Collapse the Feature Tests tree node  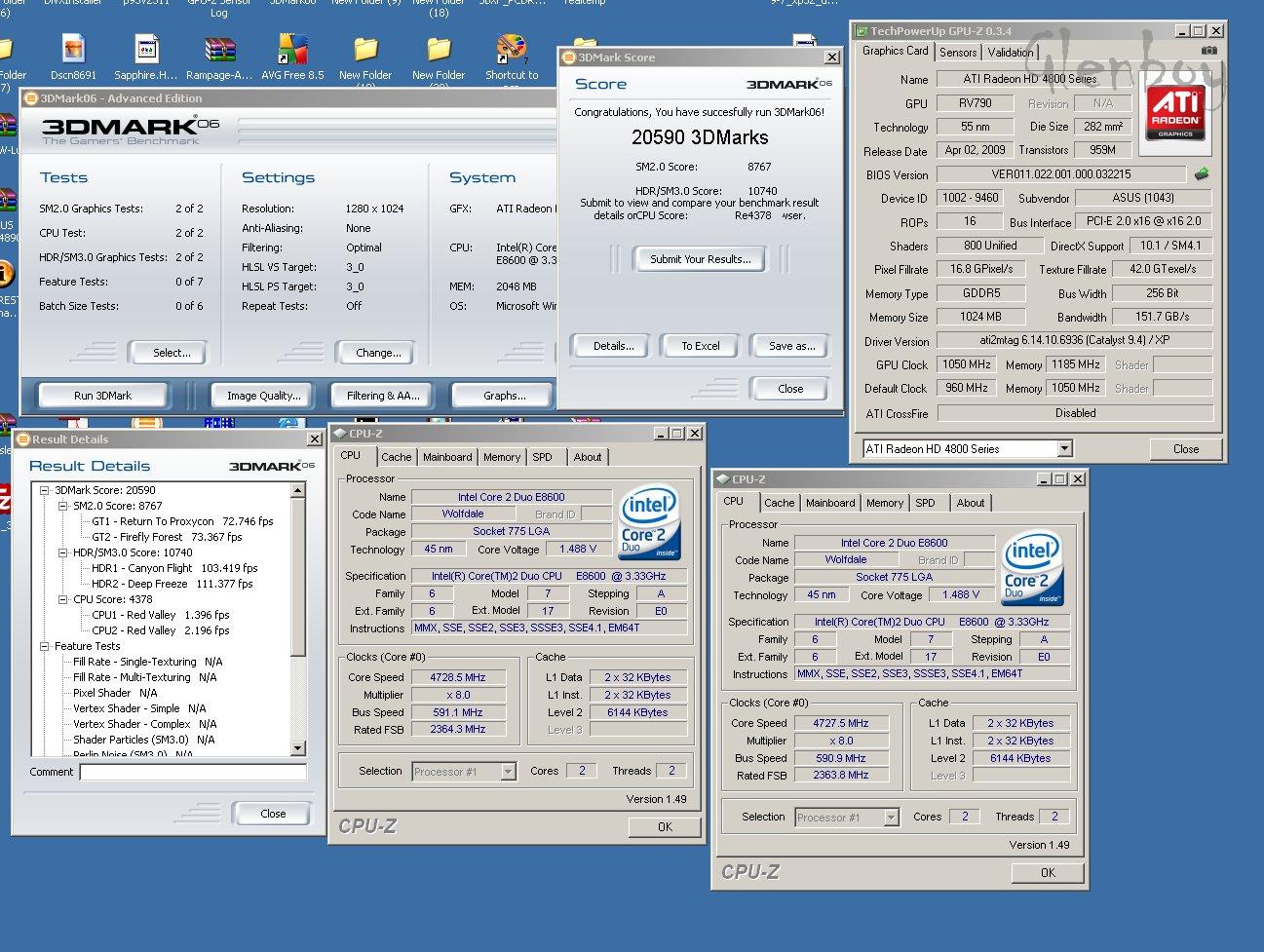[45, 647]
